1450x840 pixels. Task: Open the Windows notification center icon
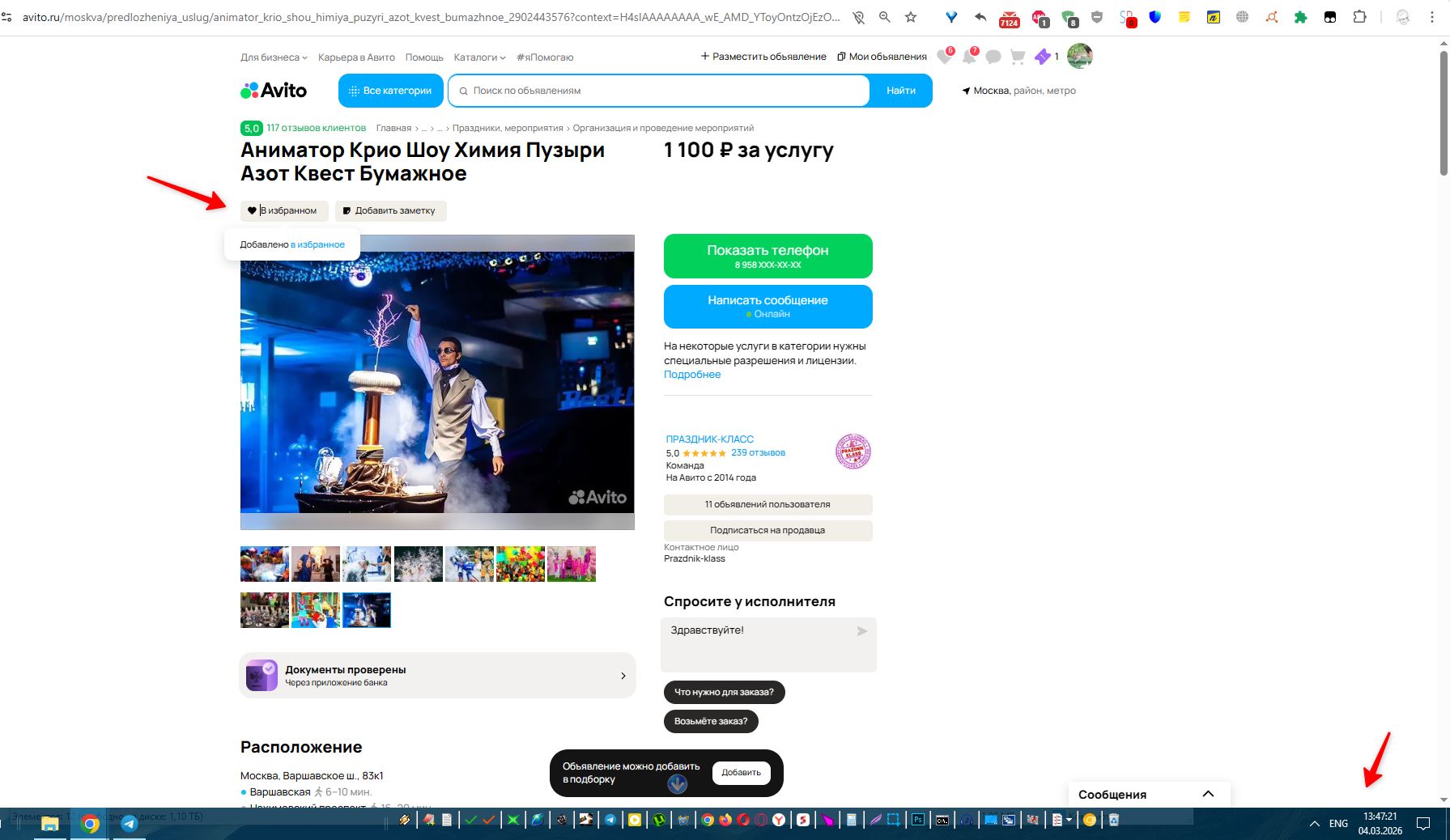click(1423, 824)
